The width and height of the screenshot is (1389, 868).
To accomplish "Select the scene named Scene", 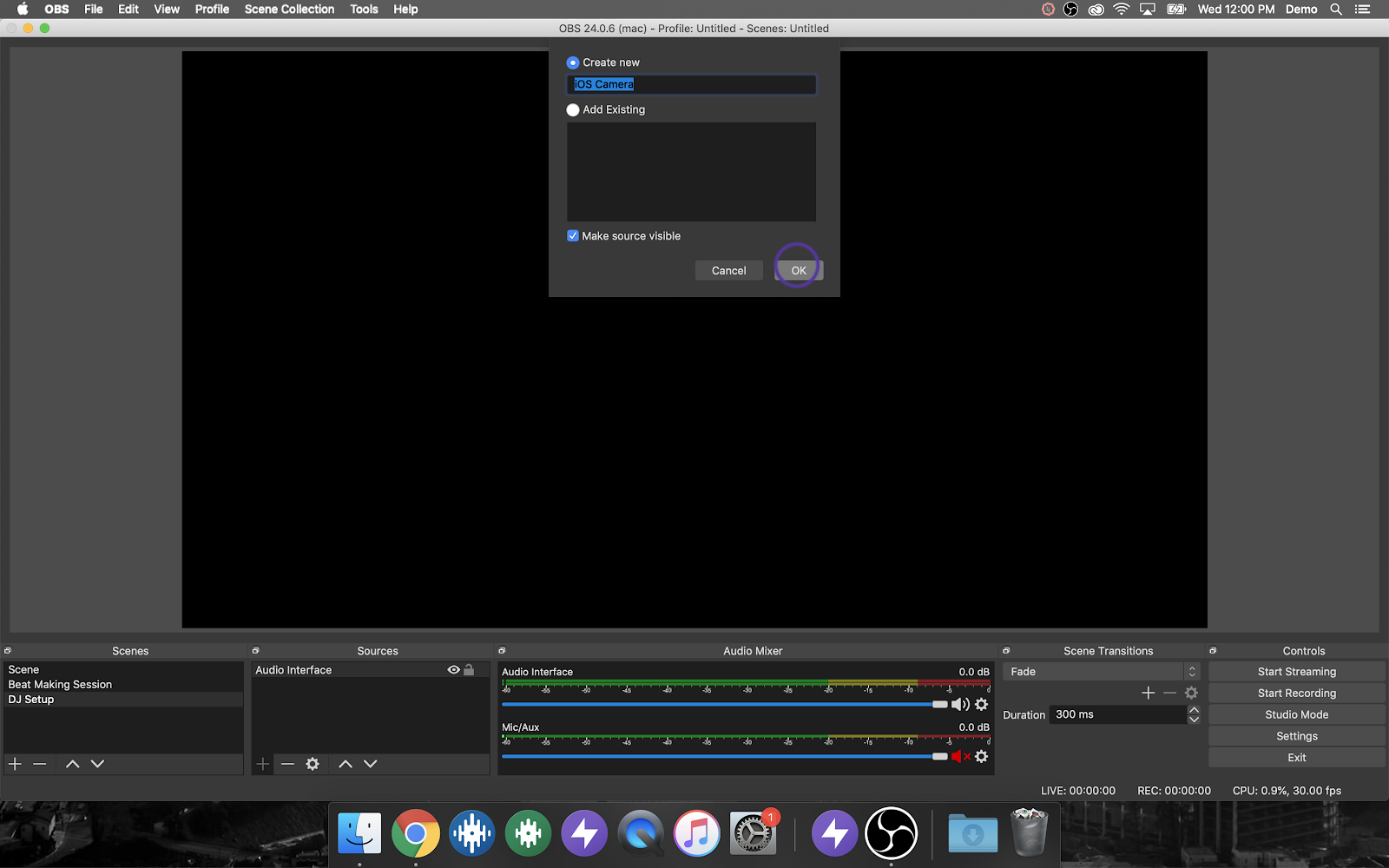I will [x=123, y=670].
